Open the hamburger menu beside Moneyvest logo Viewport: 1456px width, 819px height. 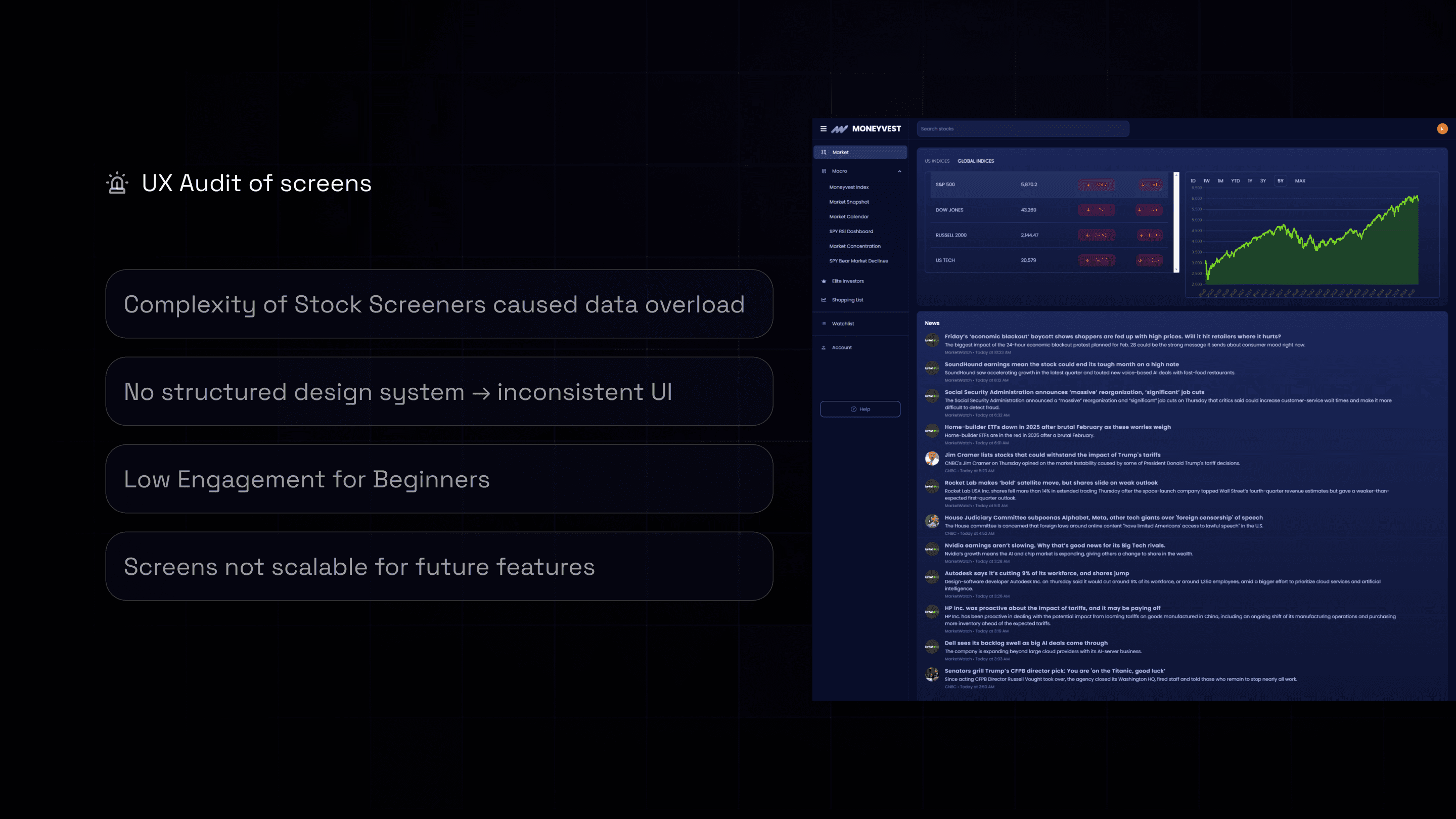click(823, 129)
